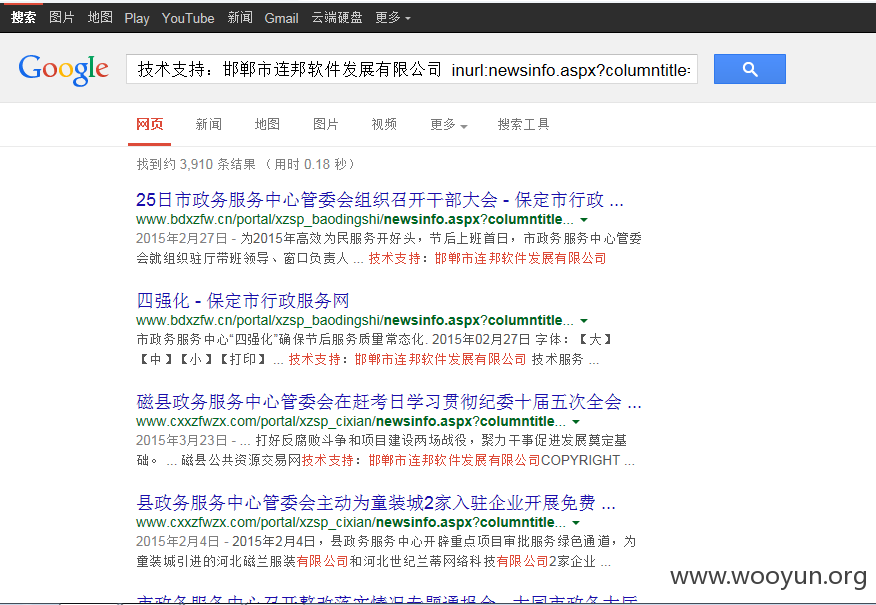Expand URL arrow of 25日市政务 result
Viewport: 876px width, 605px height.
coord(584,220)
